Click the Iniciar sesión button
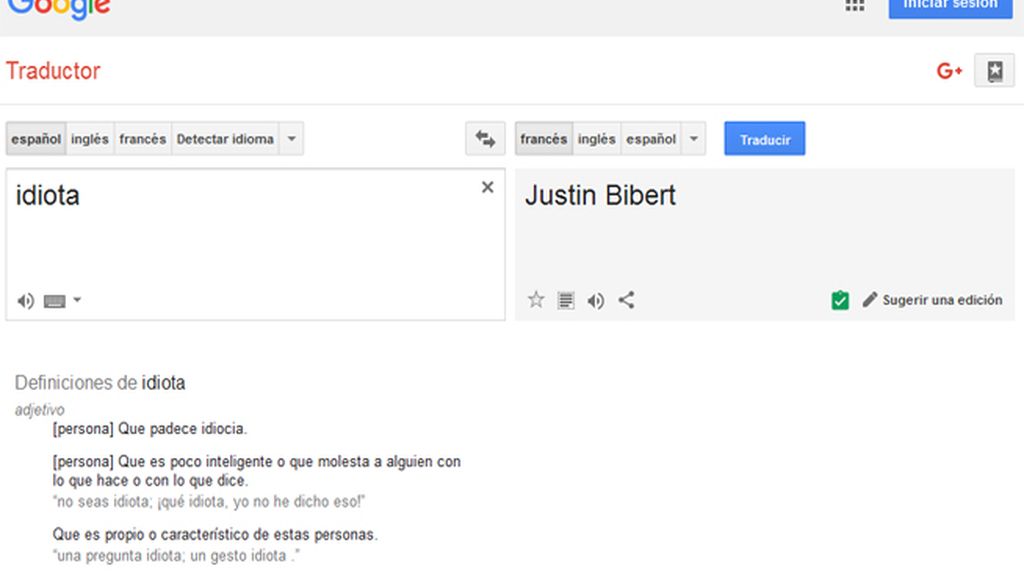The image size is (1024, 576). [950, 7]
